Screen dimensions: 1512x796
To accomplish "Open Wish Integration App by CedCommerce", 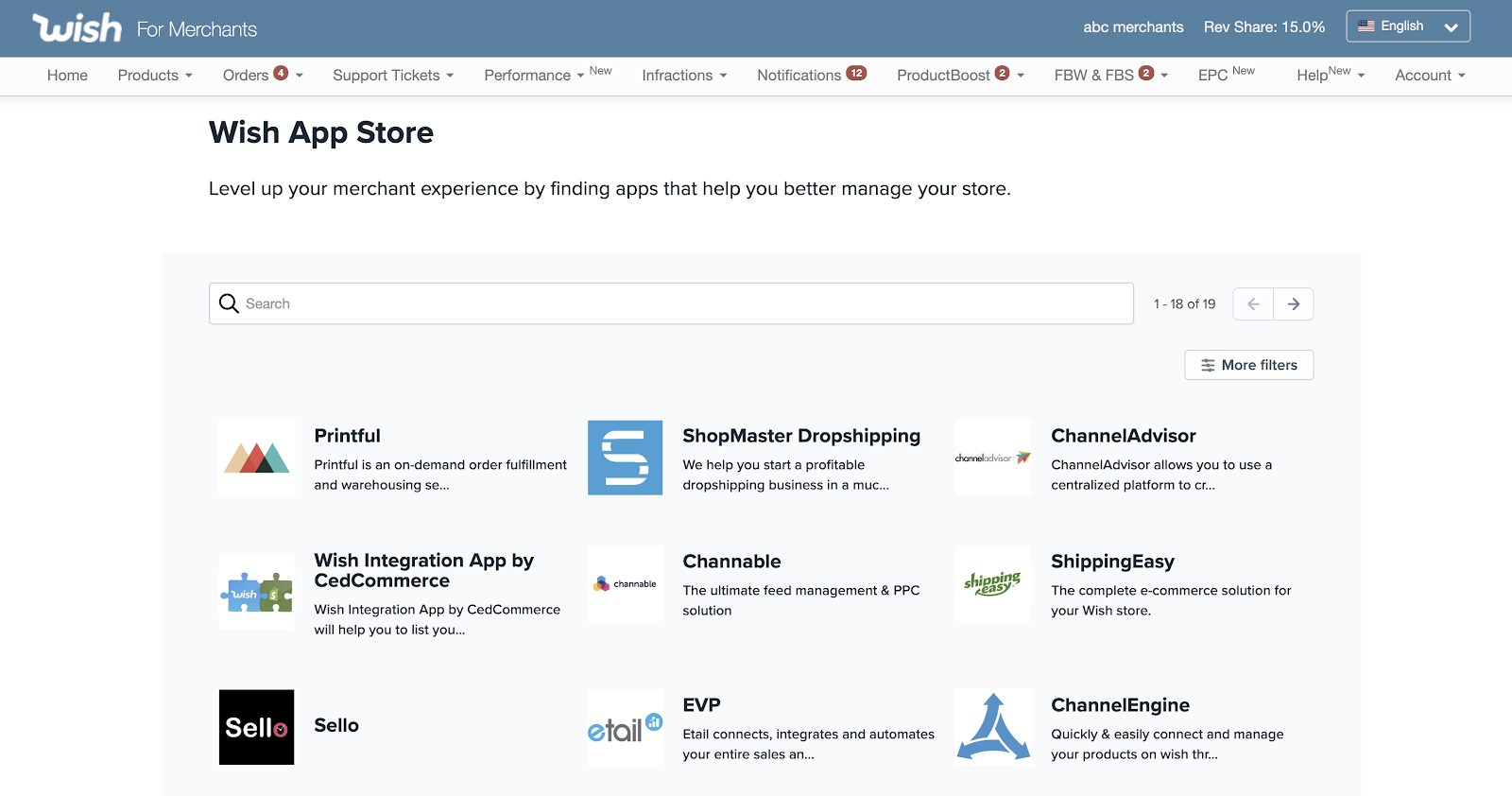I will pyautogui.click(x=424, y=571).
